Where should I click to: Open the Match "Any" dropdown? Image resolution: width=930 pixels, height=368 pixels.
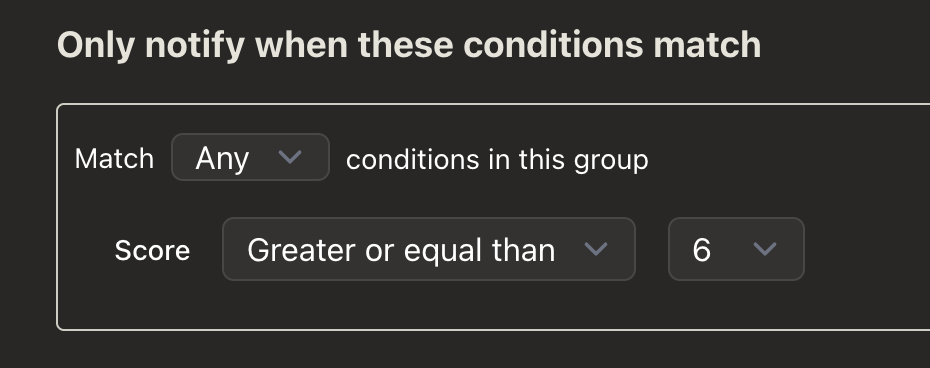250,157
